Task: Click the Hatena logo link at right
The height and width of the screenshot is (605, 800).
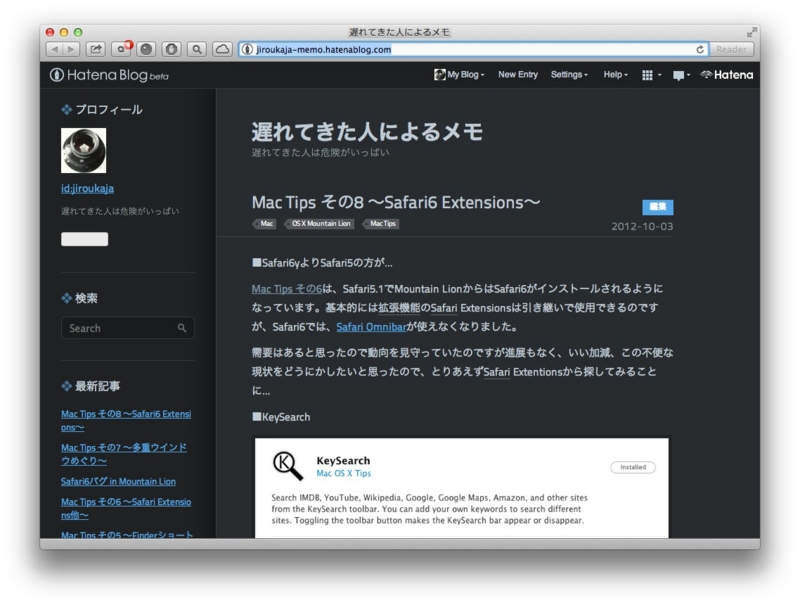Action: click(x=727, y=75)
